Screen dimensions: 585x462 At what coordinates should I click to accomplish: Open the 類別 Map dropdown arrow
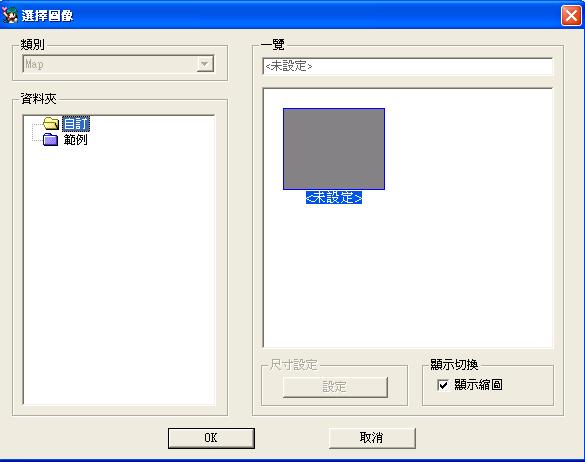pos(205,64)
